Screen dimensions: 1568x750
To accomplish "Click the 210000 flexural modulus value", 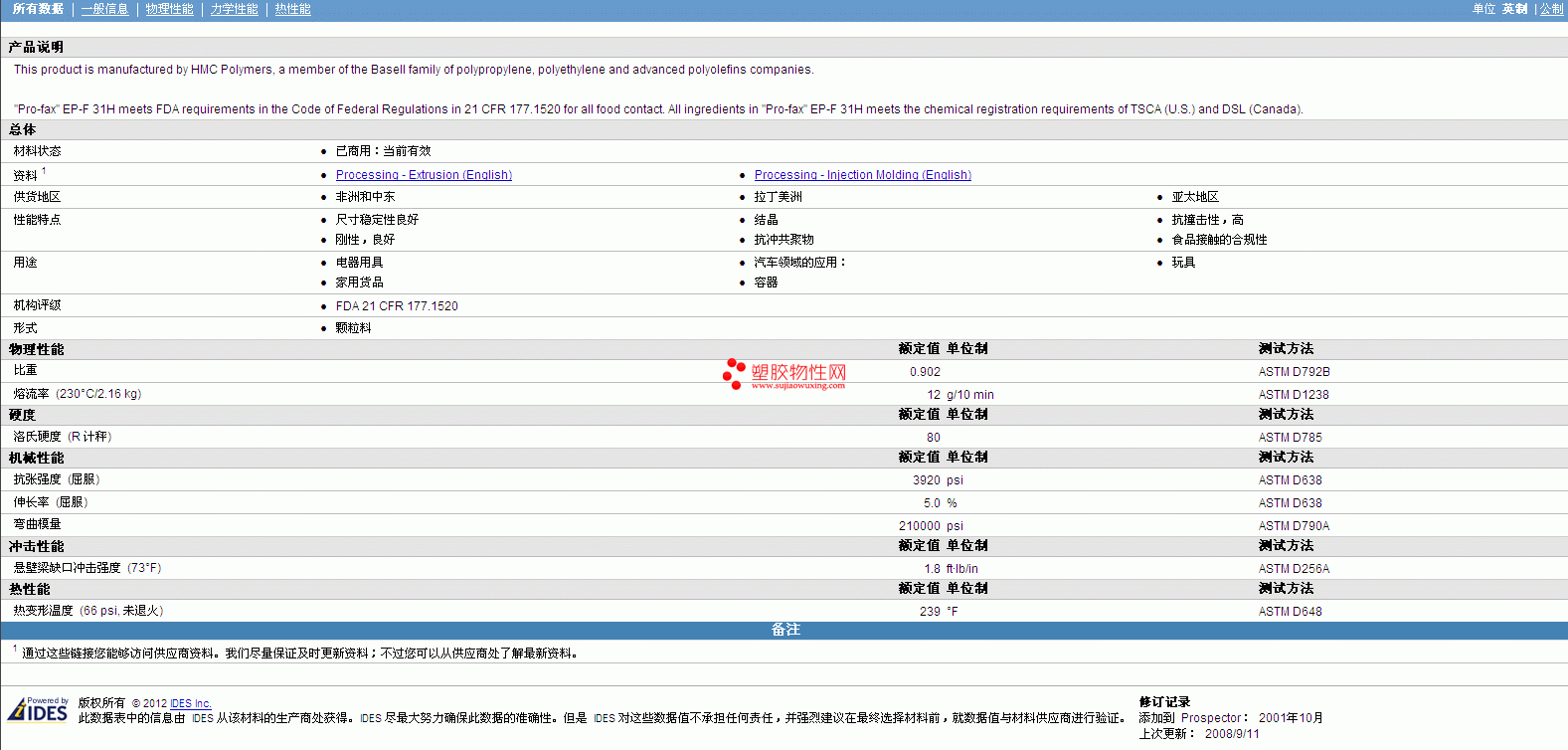I will 920,526.
